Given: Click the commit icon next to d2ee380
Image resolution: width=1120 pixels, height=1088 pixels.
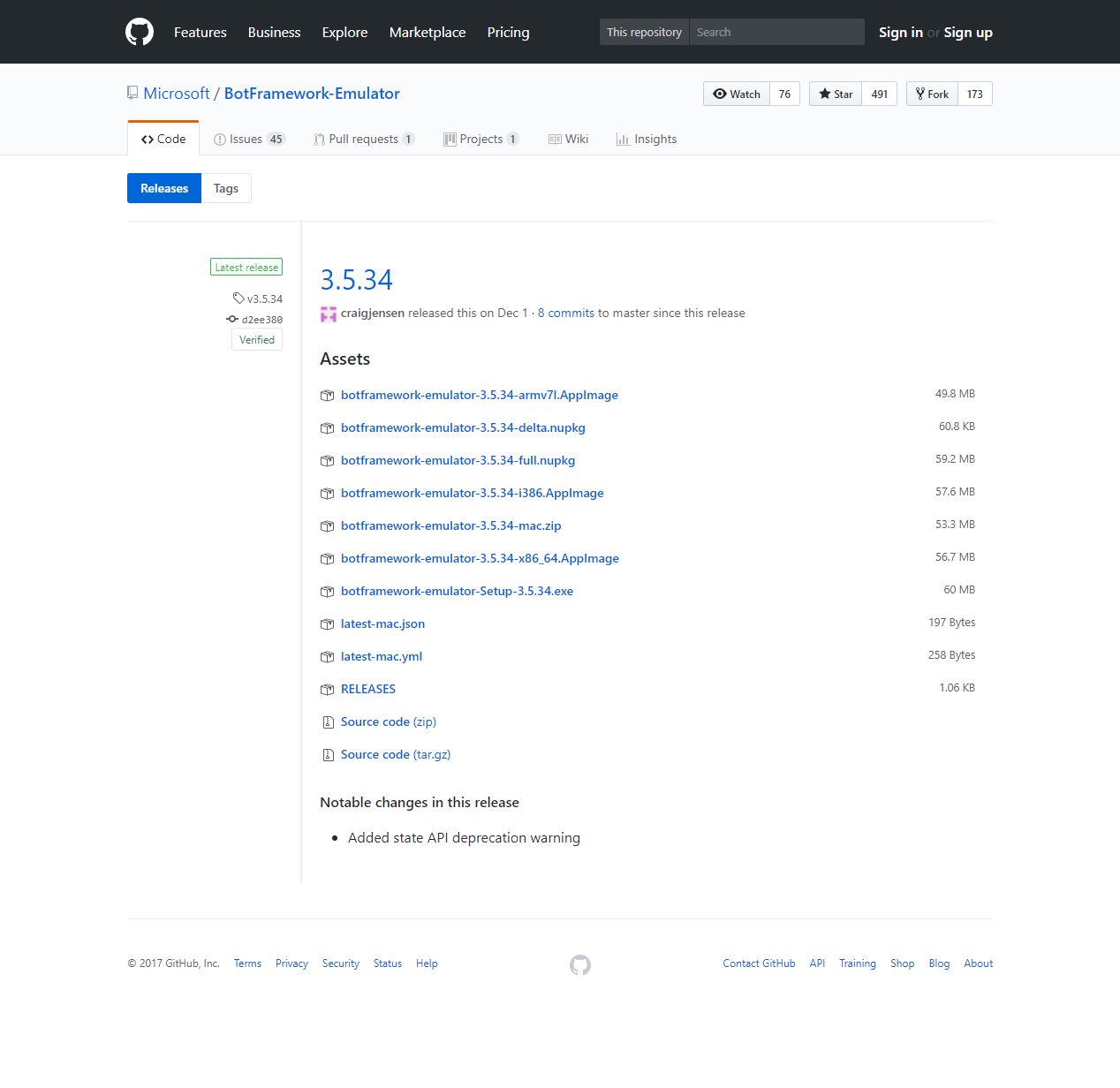Looking at the screenshot, I should click(x=231, y=319).
